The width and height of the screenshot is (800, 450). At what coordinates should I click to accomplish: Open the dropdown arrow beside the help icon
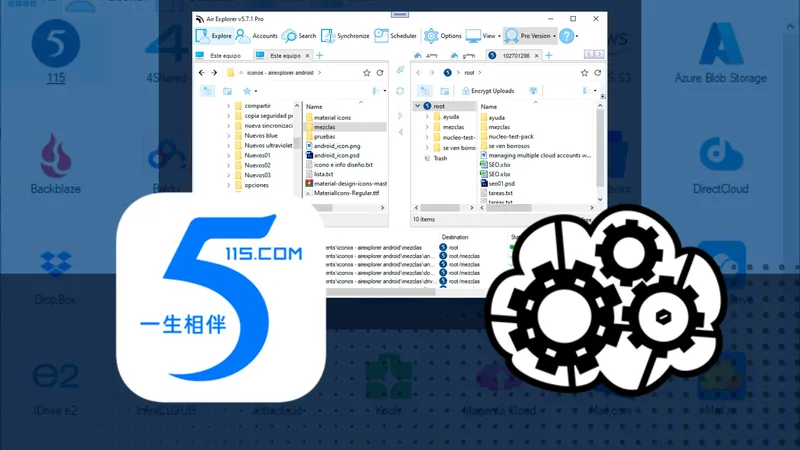tap(577, 36)
